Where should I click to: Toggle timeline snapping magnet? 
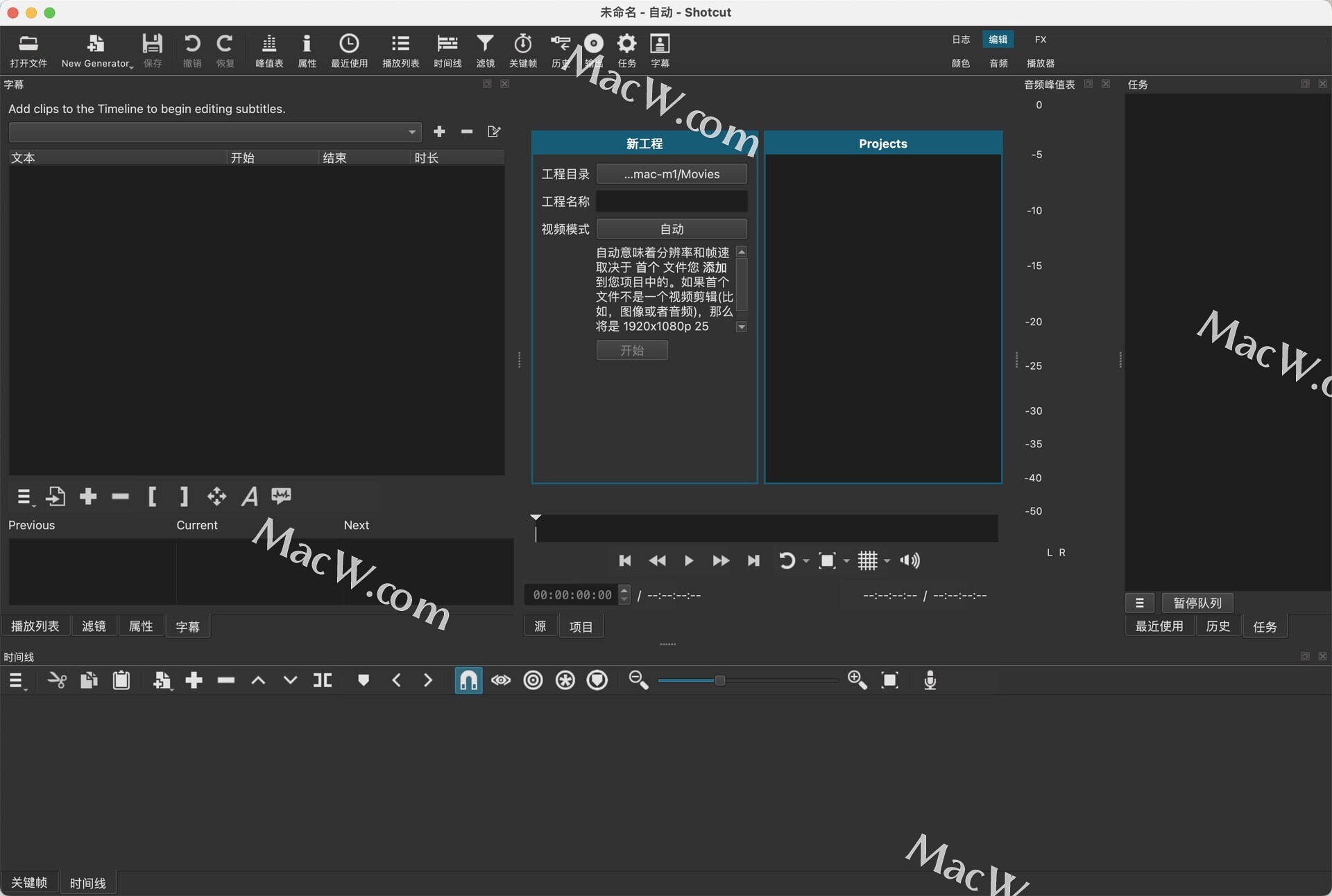tap(468, 680)
